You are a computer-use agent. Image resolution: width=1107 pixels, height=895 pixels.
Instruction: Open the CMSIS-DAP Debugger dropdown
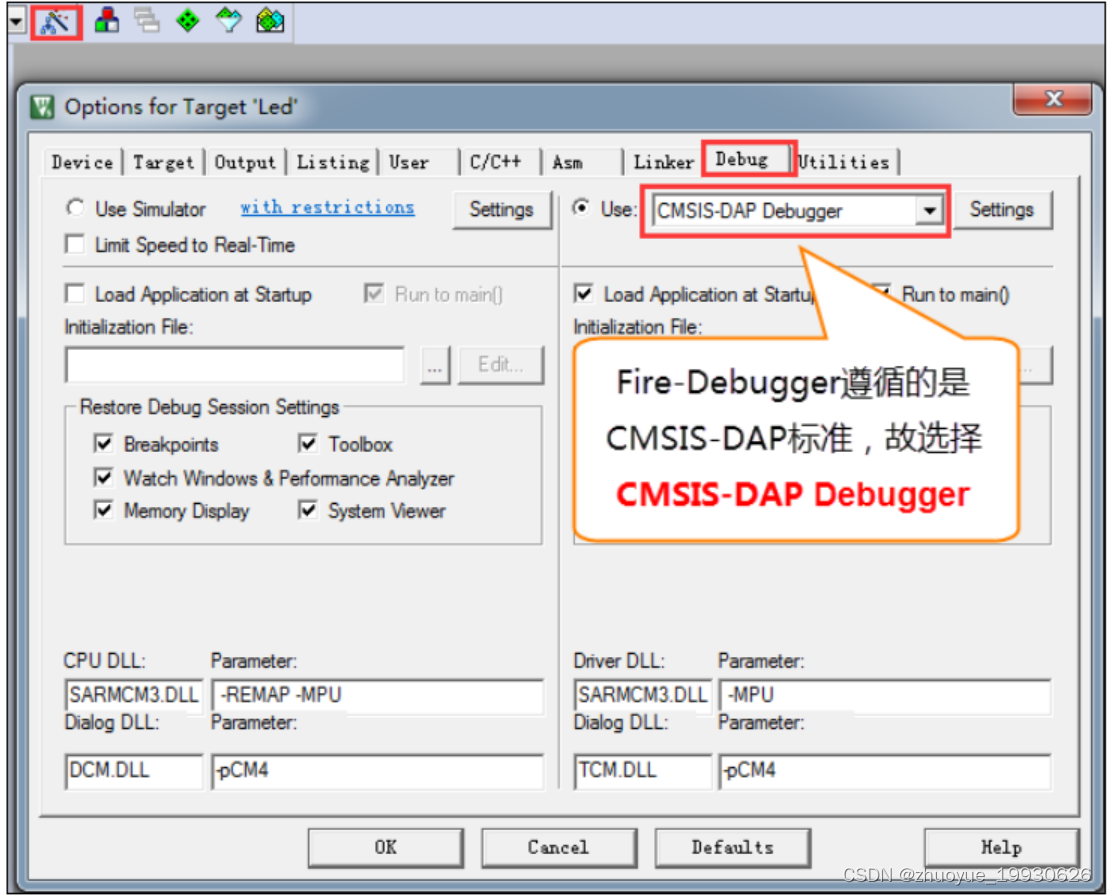coord(929,210)
